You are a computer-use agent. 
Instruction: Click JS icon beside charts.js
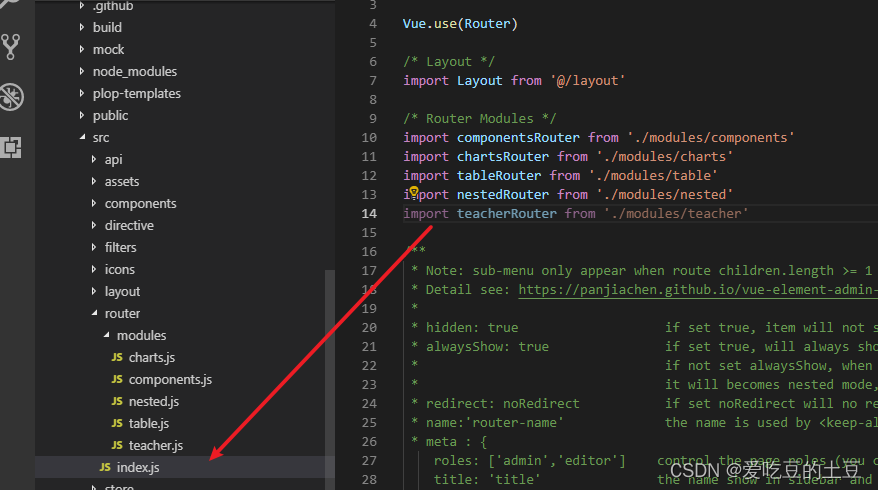point(117,357)
